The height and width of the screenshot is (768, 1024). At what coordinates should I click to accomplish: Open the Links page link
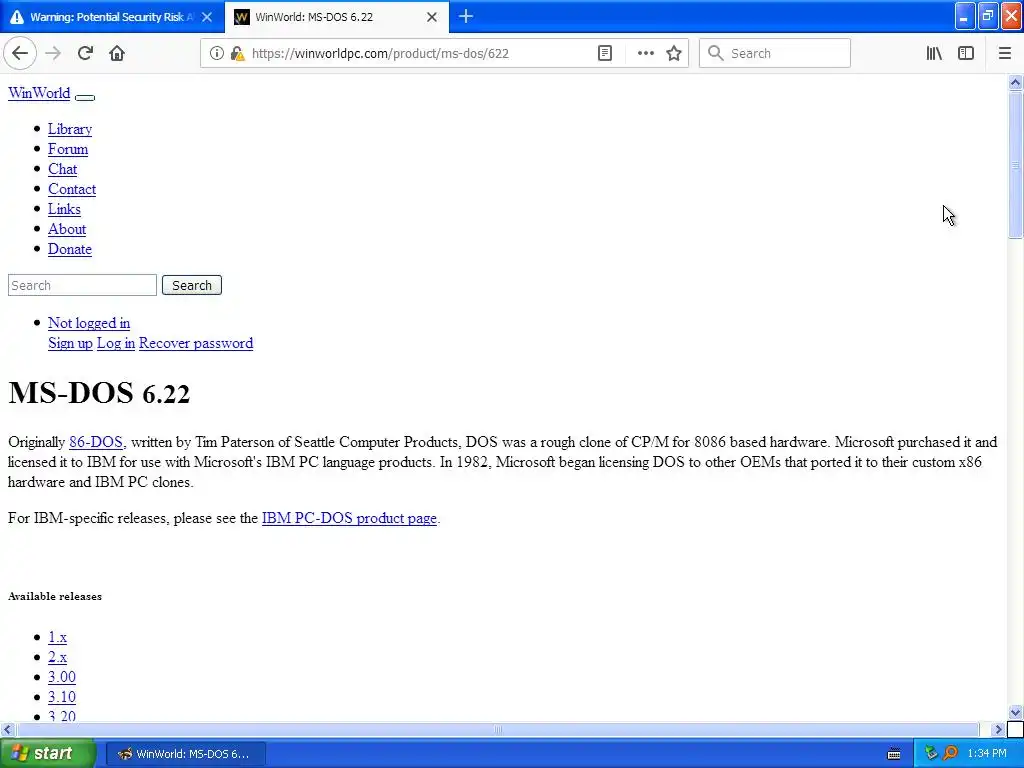[x=65, y=209]
